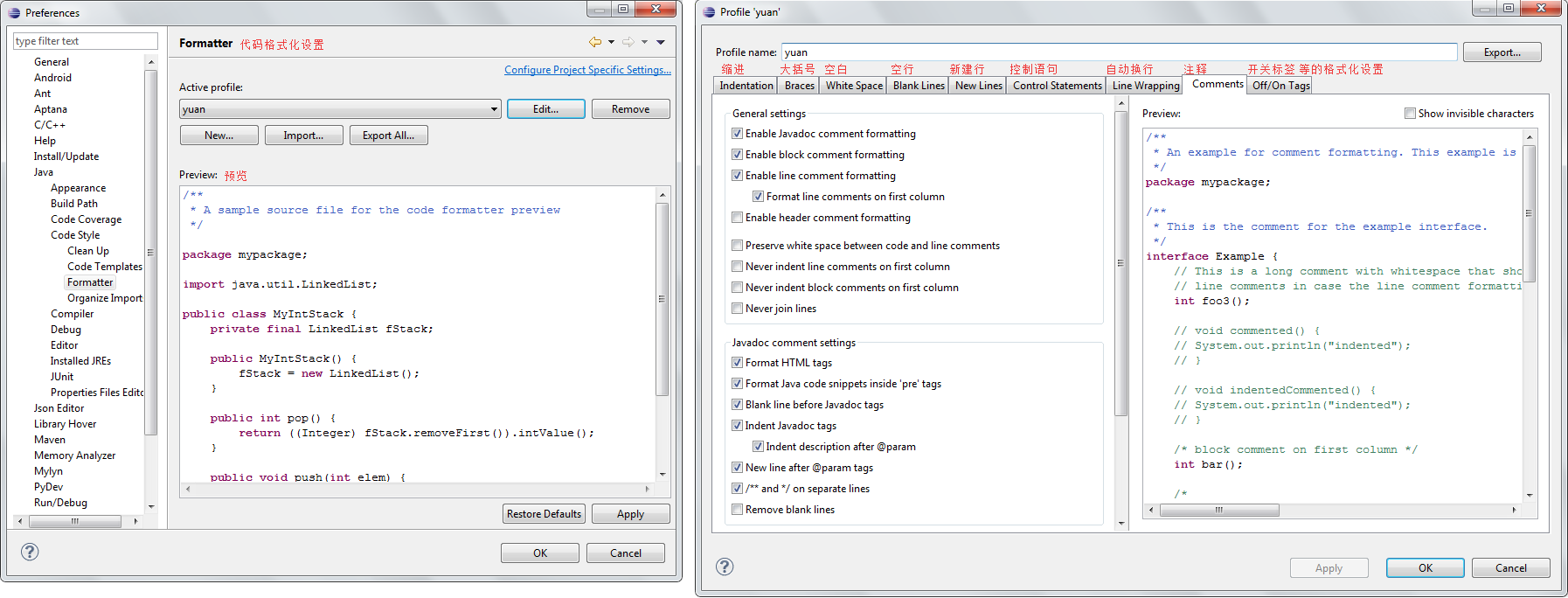The image size is (1568, 598).
Task: Select Organize Imports tree item
Action: click(105, 298)
